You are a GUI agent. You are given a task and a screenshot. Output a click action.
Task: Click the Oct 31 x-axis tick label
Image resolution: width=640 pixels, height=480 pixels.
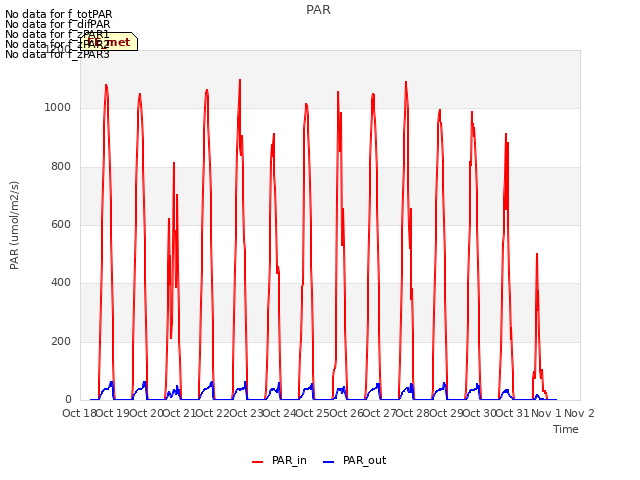click(x=513, y=413)
